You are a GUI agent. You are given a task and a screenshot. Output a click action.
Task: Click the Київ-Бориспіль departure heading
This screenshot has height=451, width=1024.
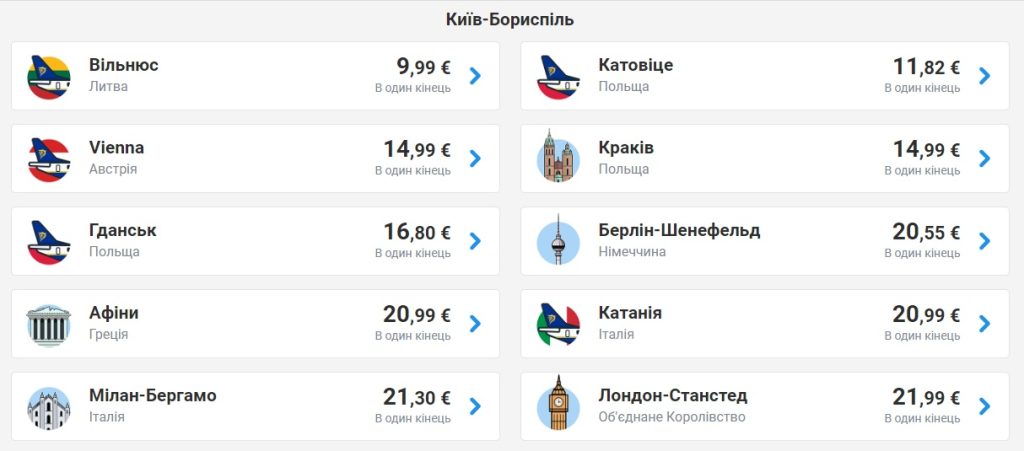click(510, 20)
